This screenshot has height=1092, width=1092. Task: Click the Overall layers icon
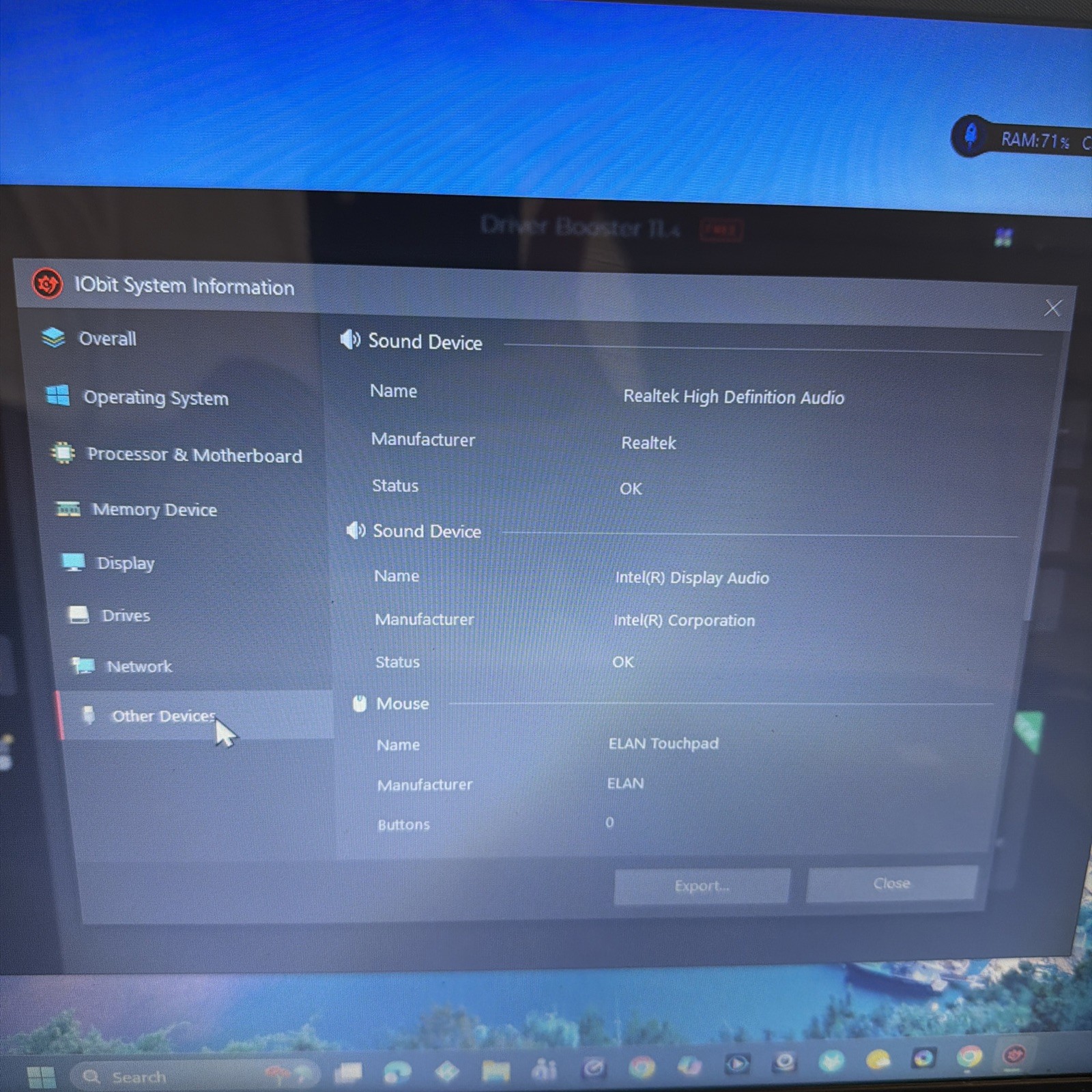[x=53, y=337]
